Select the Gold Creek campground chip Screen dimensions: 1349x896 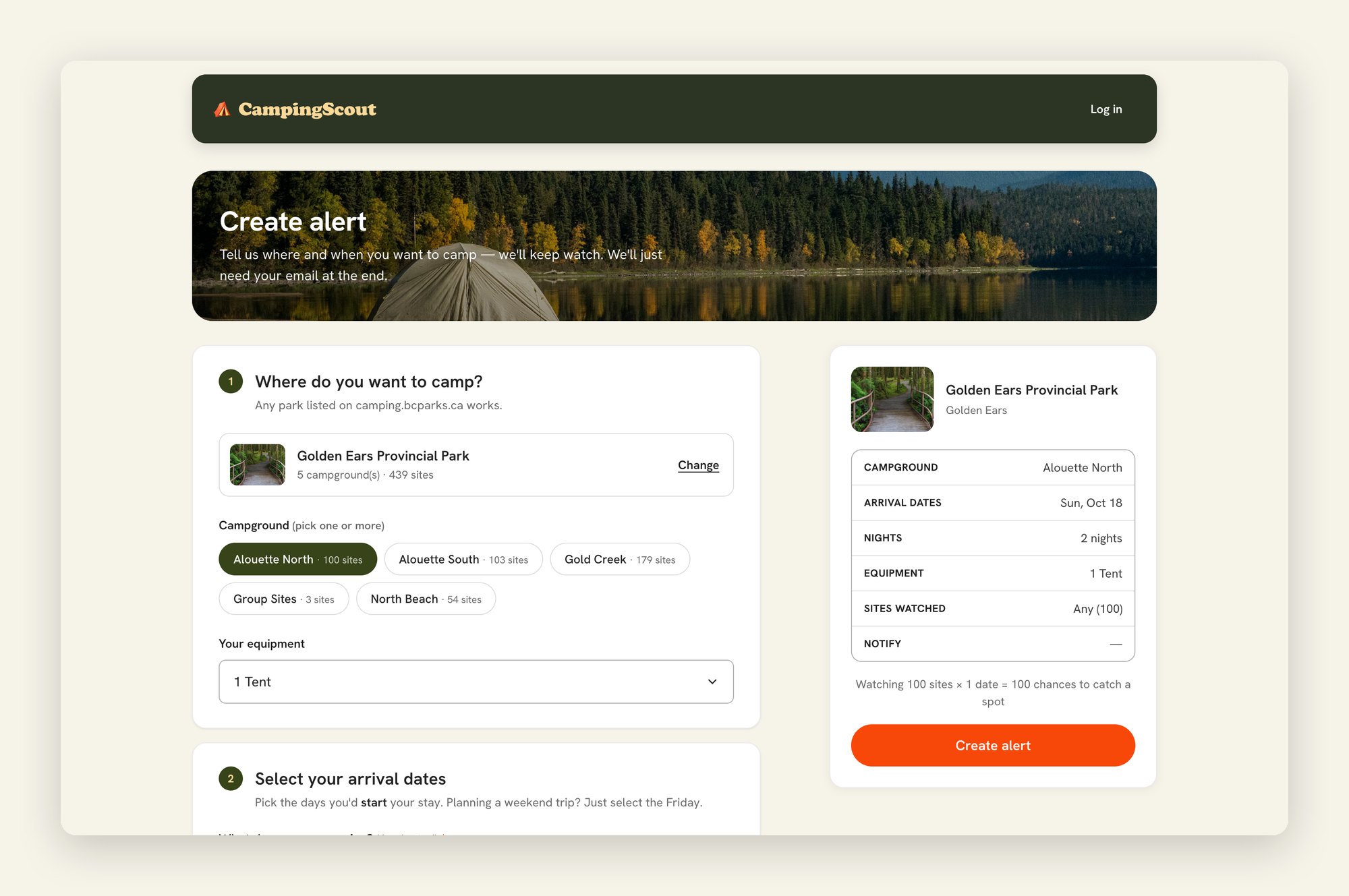coord(620,559)
